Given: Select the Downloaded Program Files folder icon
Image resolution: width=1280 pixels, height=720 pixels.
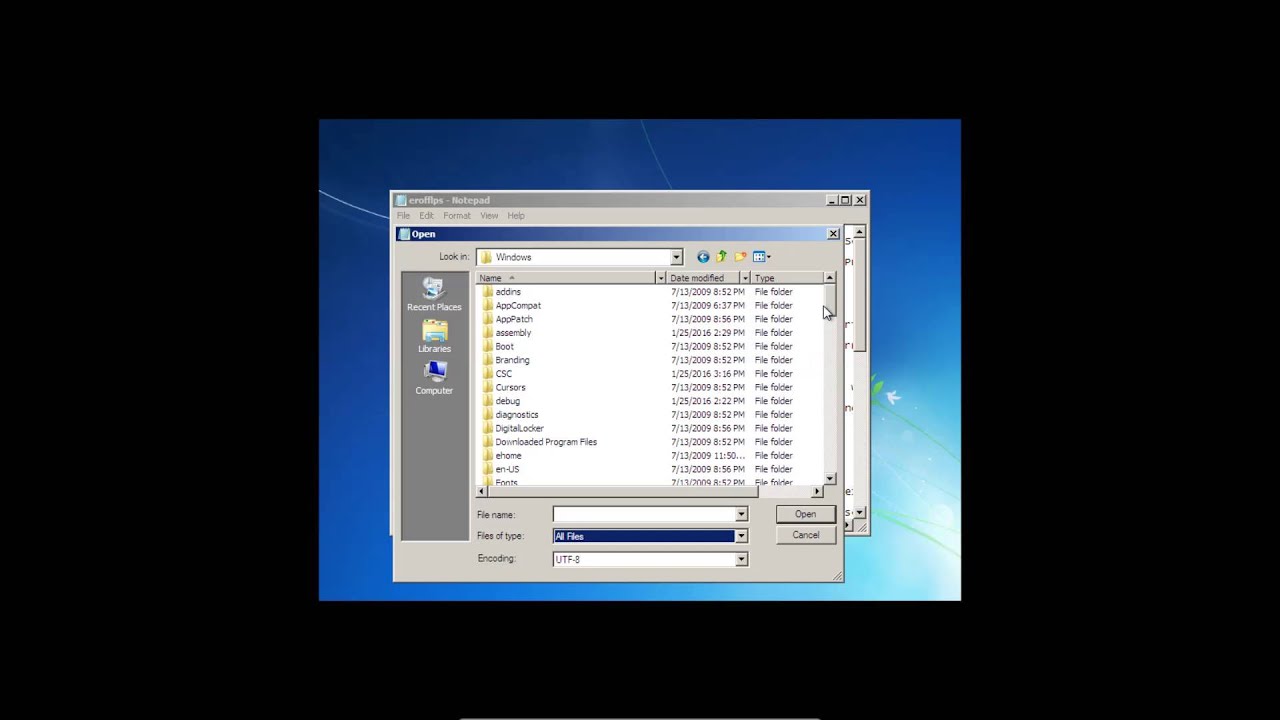Looking at the screenshot, I should pyautogui.click(x=488, y=442).
